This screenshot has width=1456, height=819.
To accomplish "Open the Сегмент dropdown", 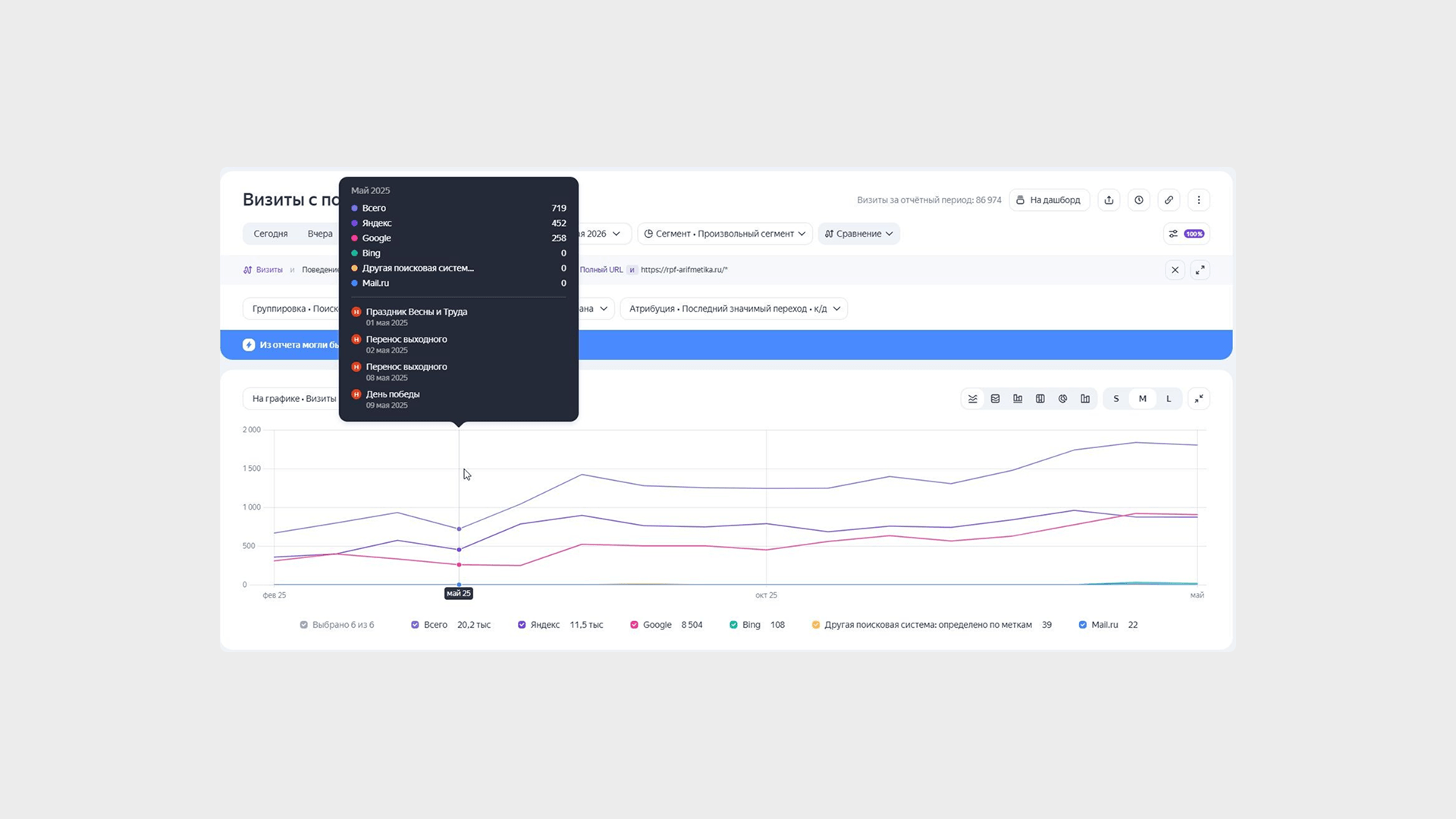I will (725, 234).
